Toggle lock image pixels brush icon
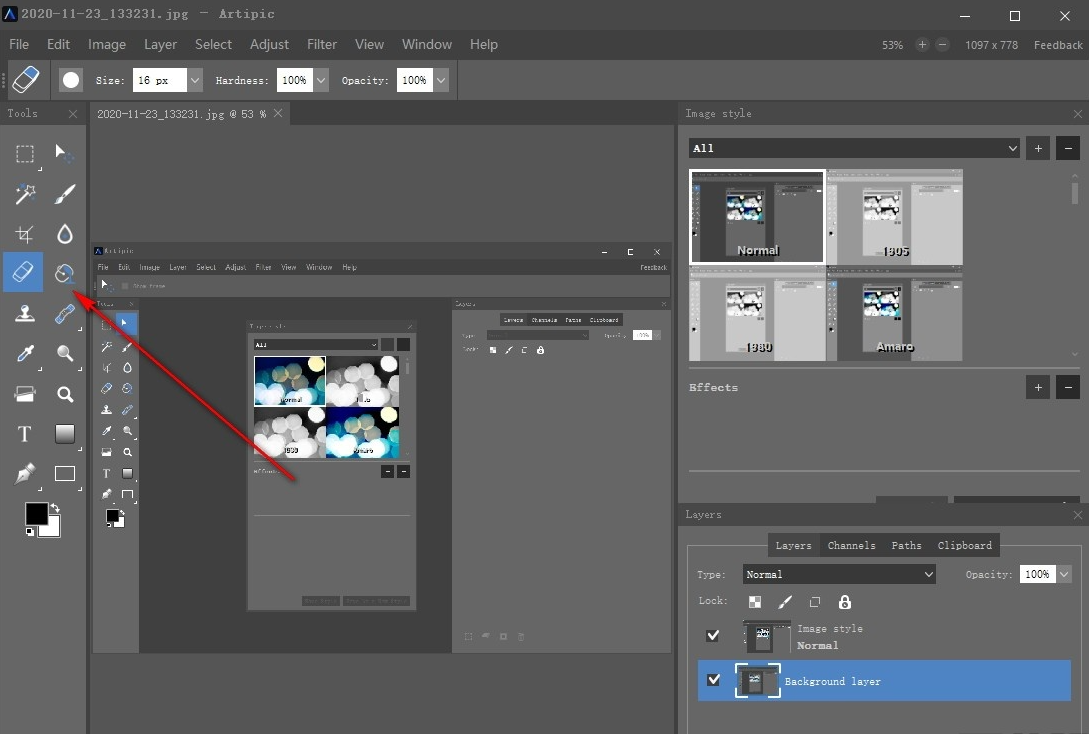Screen dimensions: 1089x734 pos(785,602)
